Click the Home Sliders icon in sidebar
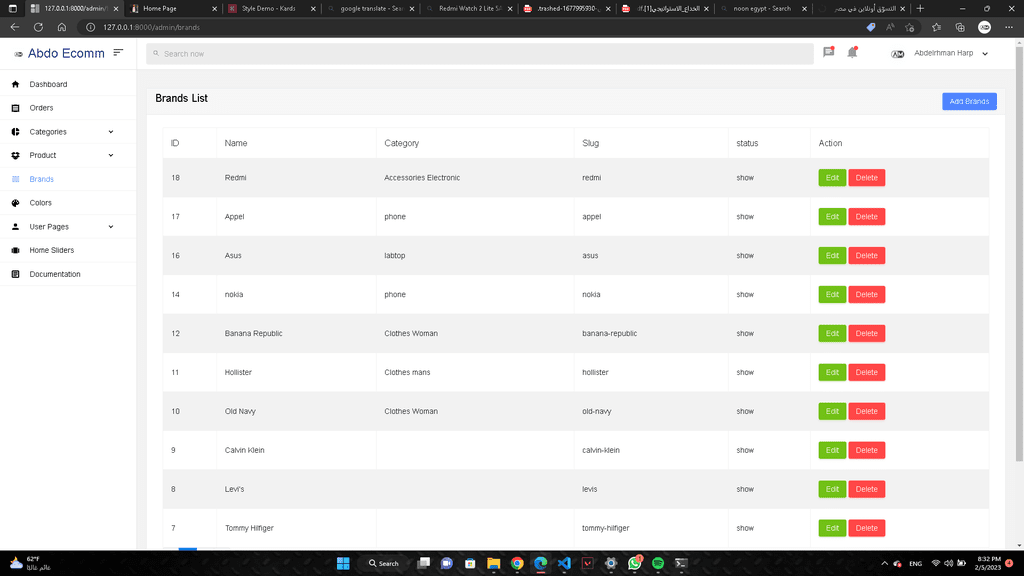Screen dimensions: 1024x576 [16, 250]
